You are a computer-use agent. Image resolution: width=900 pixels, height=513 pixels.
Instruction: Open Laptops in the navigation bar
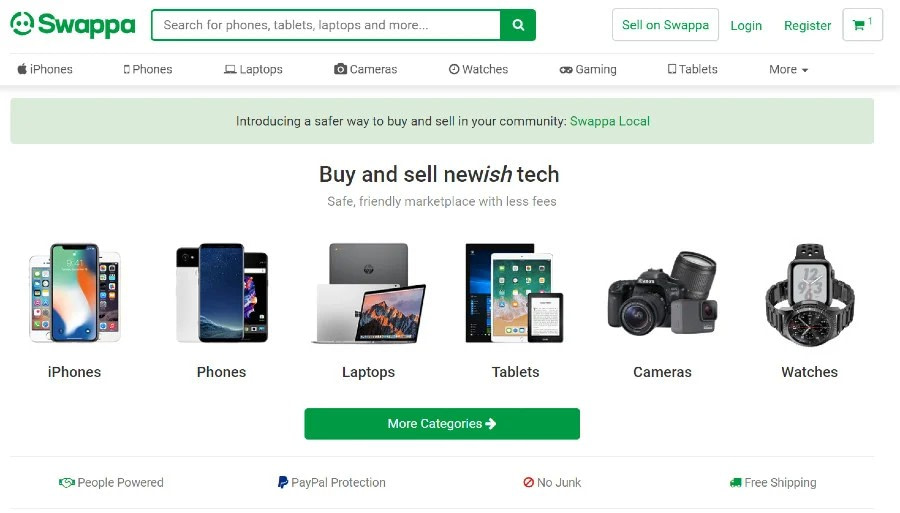(253, 70)
